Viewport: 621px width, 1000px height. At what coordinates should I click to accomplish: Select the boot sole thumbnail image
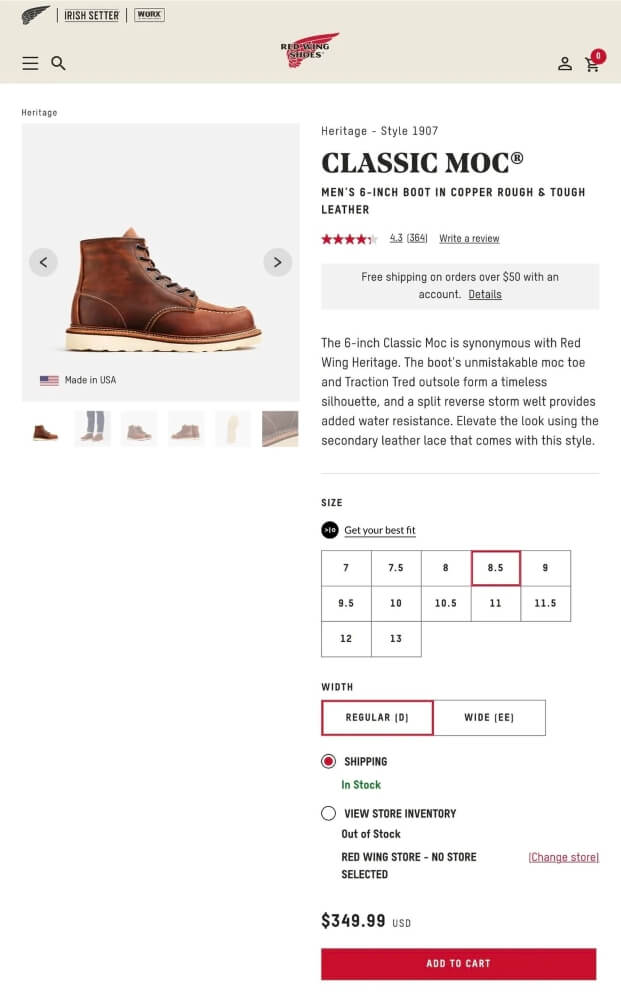pos(233,428)
